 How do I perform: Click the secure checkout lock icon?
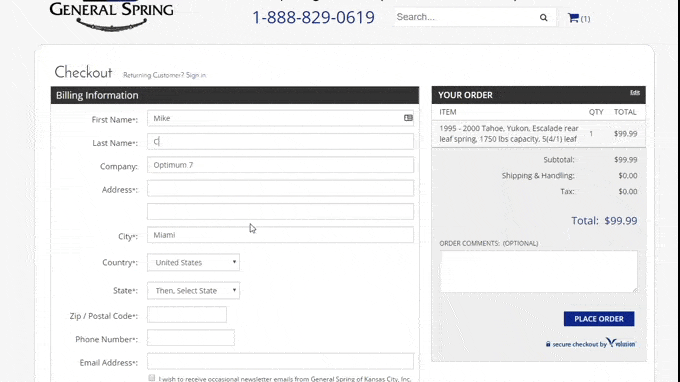click(x=548, y=344)
